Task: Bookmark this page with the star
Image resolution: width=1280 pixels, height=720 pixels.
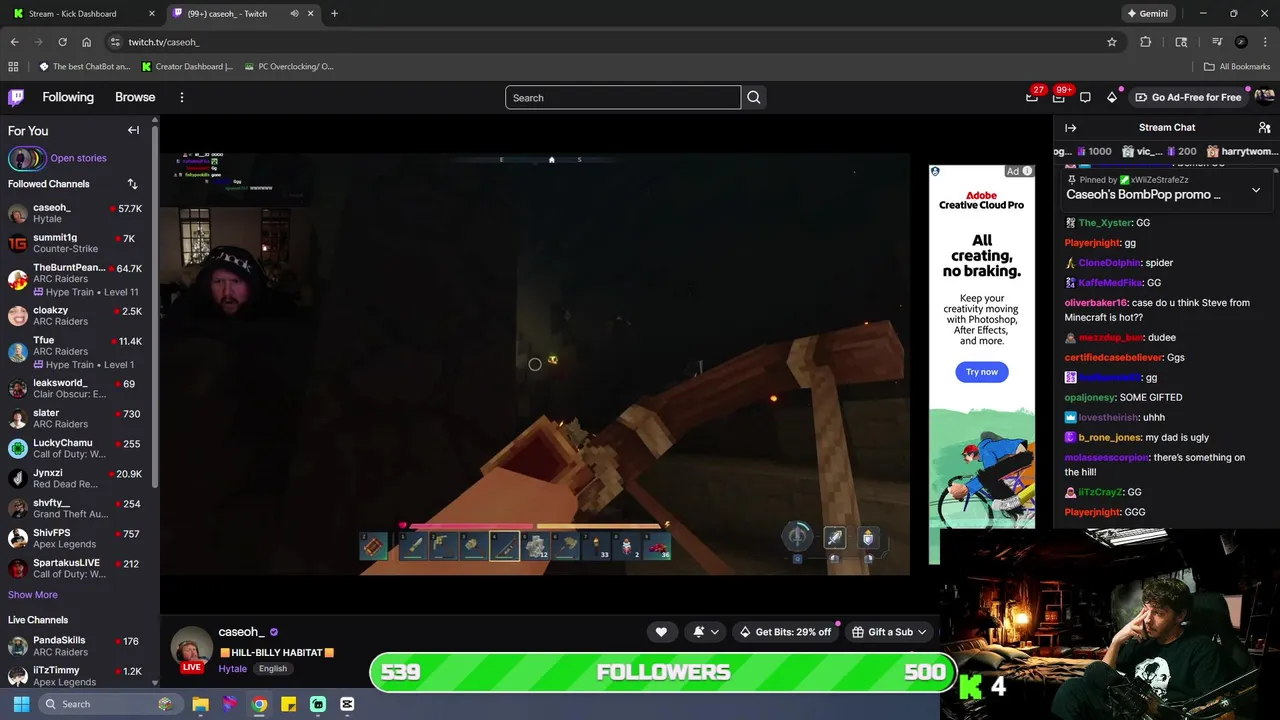Action: tap(1111, 42)
